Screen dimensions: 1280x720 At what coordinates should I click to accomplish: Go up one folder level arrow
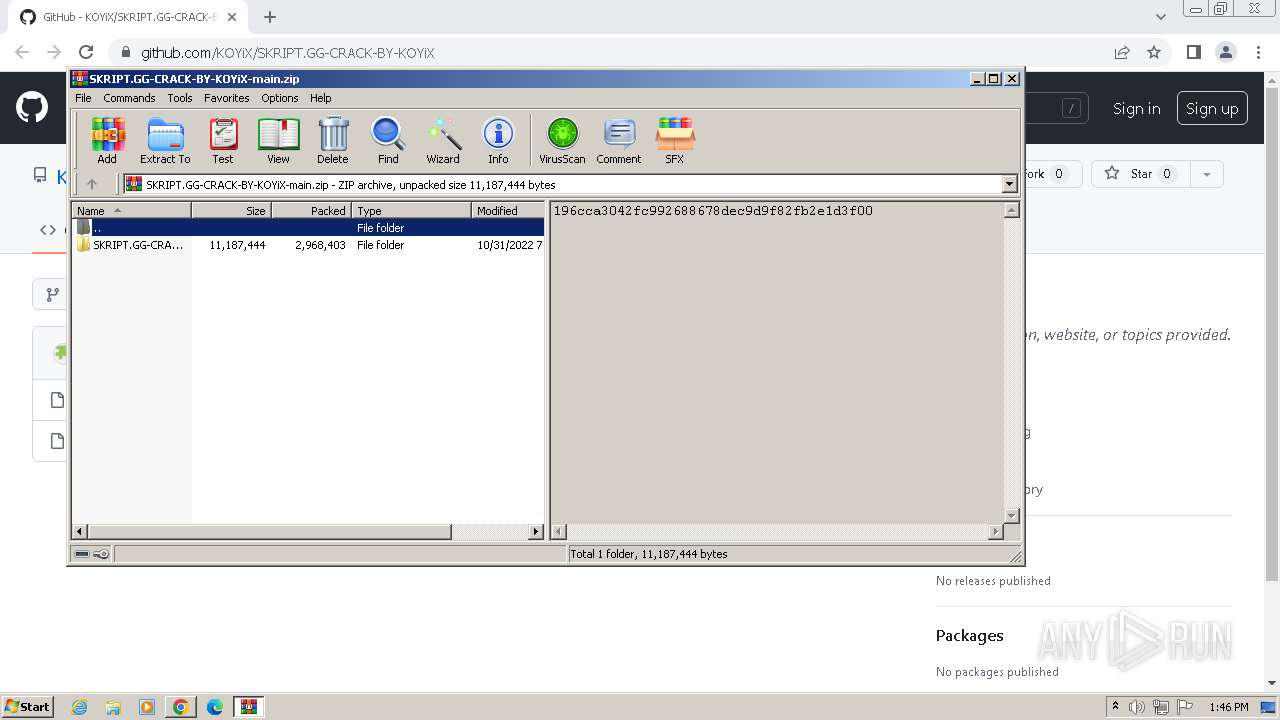92,184
